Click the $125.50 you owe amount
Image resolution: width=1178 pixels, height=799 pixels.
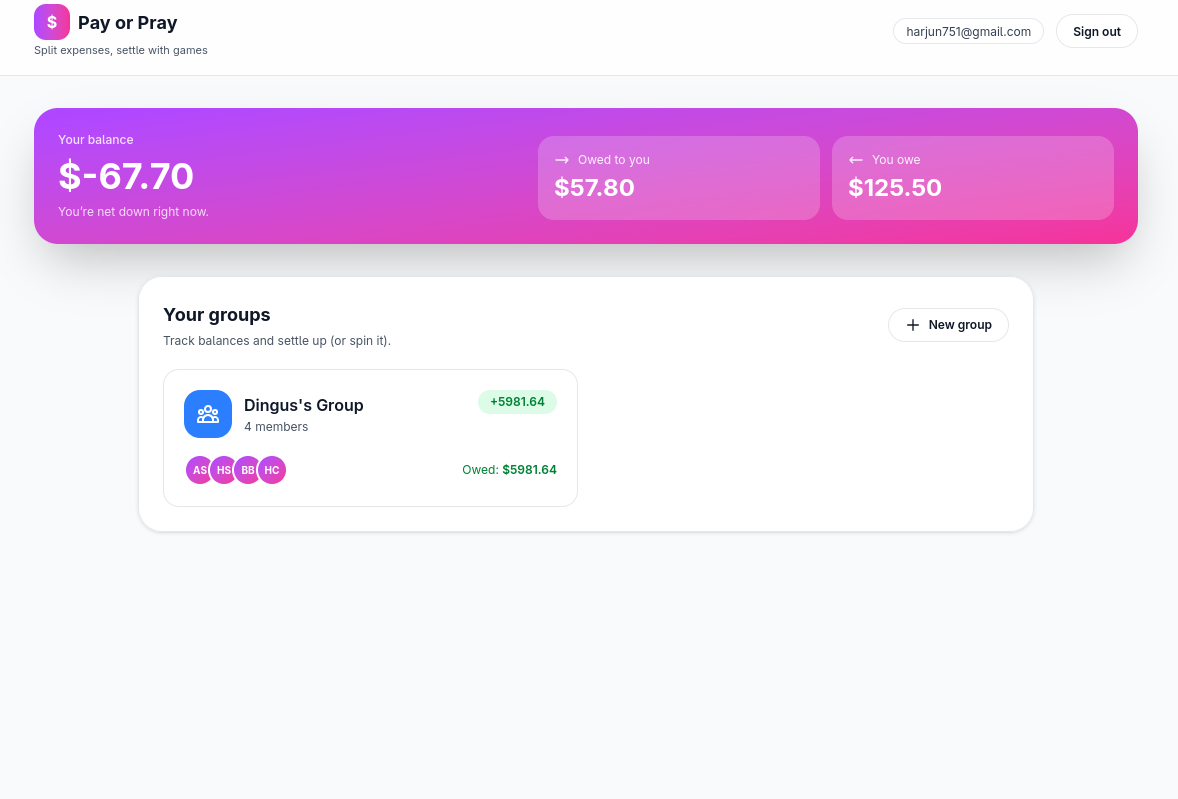click(x=895, y=188)
